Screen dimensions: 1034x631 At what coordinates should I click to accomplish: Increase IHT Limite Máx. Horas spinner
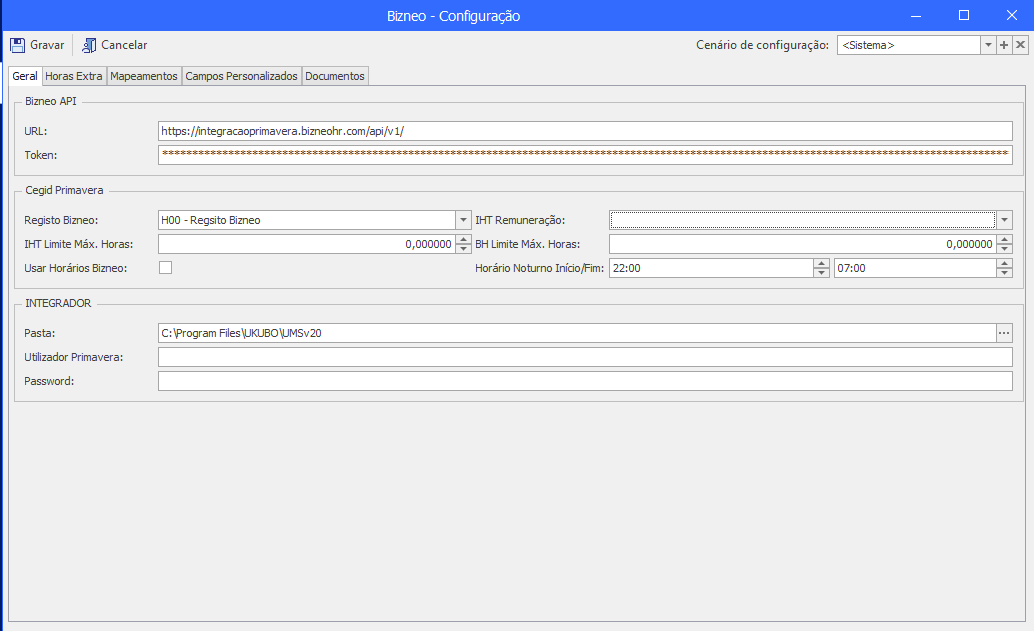point(464,239)
